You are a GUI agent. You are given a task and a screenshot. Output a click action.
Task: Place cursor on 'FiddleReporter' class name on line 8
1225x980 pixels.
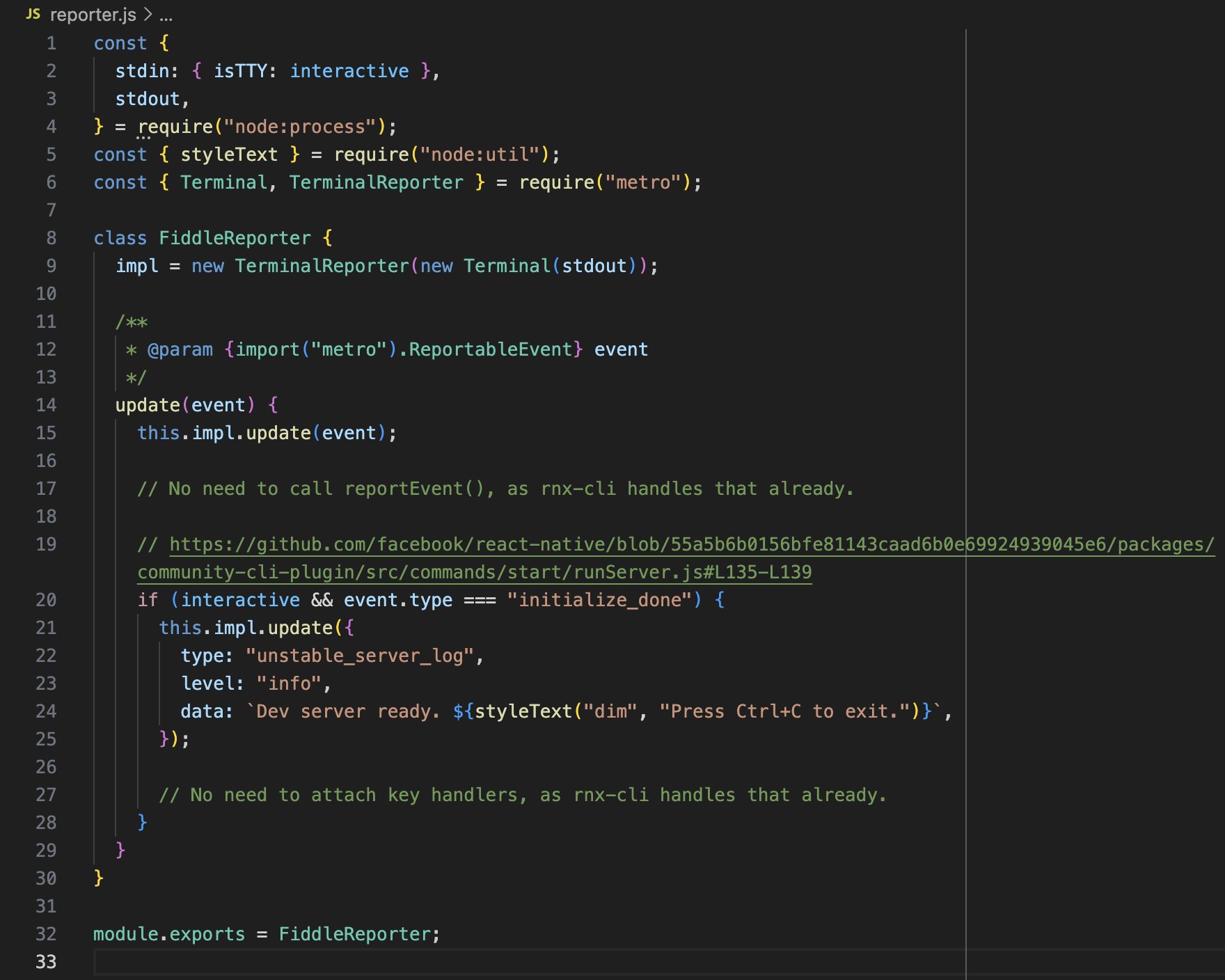[x=235, y=238]
